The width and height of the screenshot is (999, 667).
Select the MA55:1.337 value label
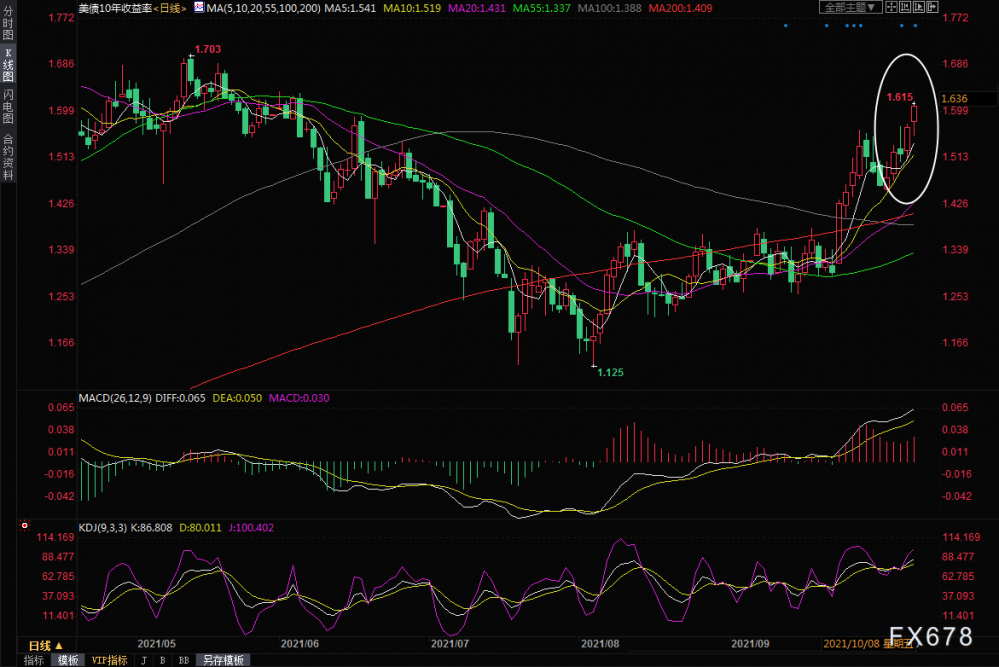542,8
